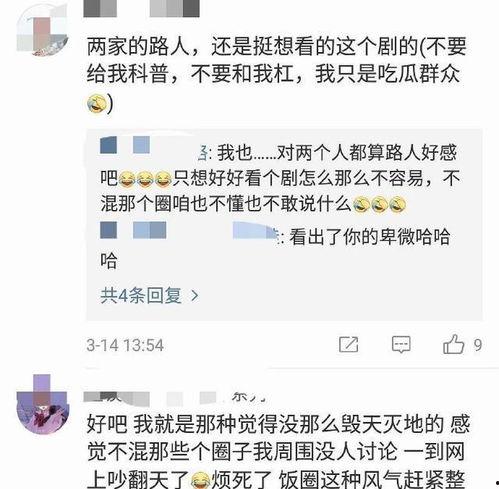Click the second comment text 好吧 我就是那种
The image size is (499, 489).
click(x=278, y=452)
